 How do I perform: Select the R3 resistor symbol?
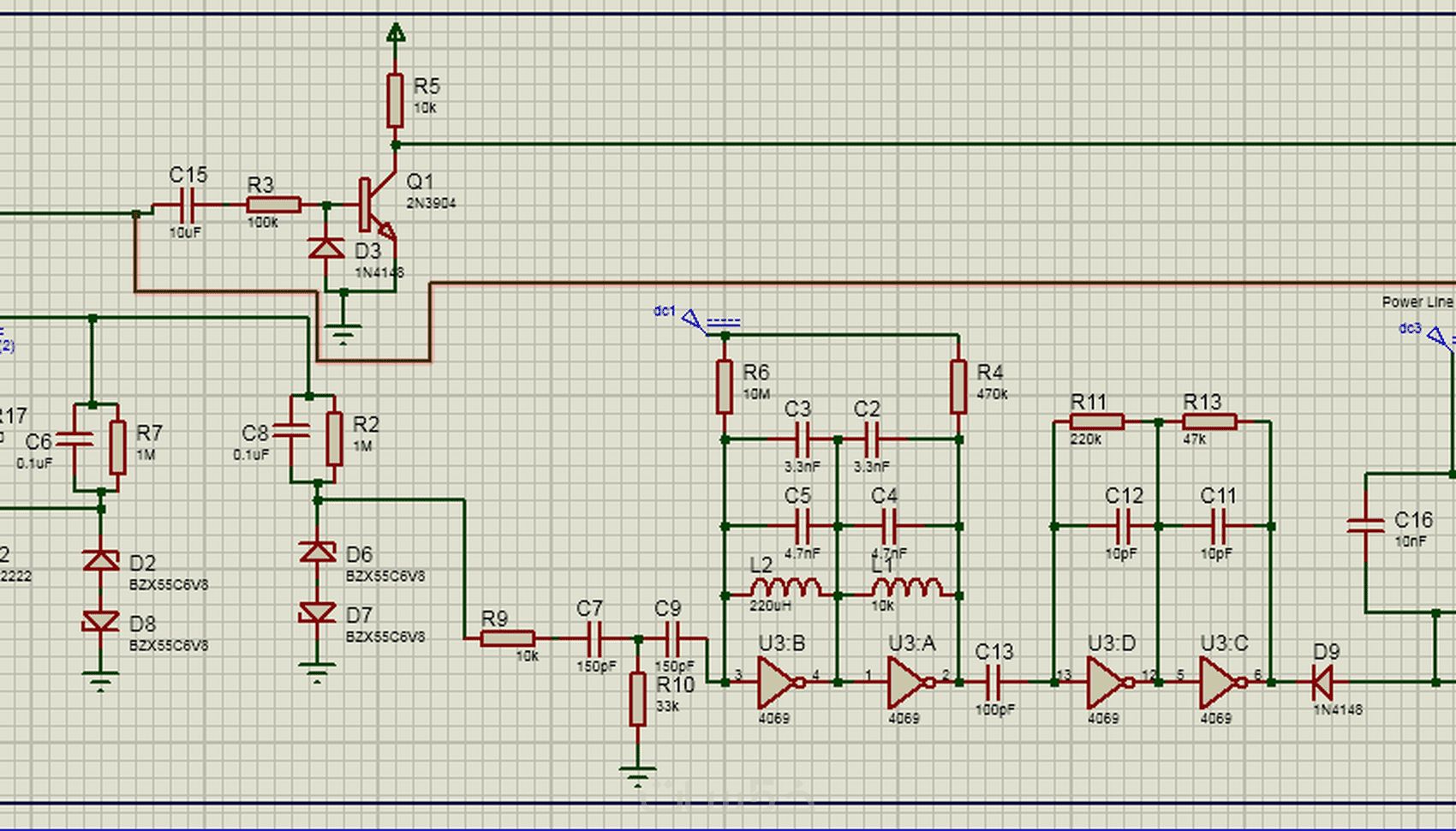point(273,205)
